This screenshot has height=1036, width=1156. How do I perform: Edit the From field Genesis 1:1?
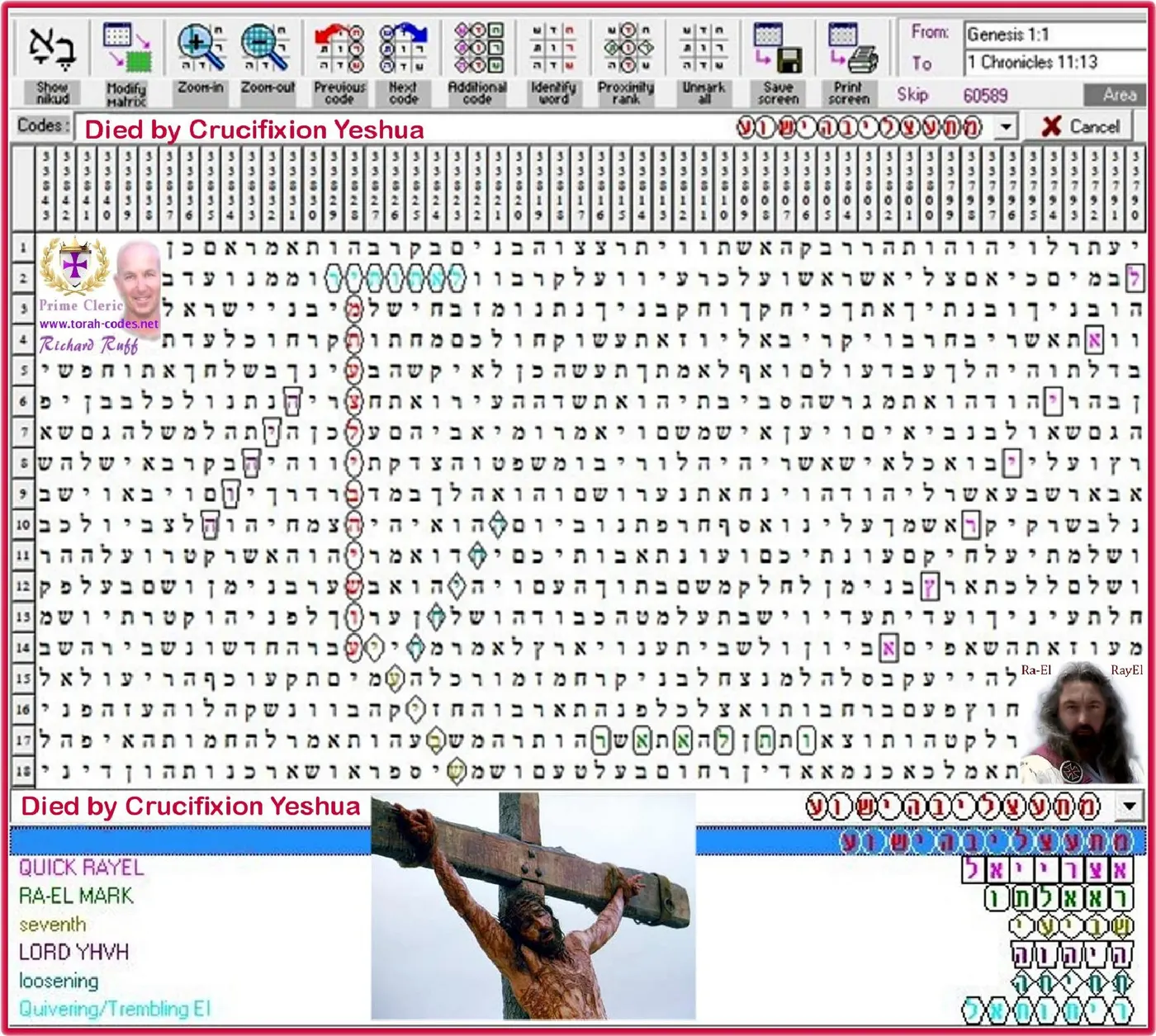click(1054, 35)
